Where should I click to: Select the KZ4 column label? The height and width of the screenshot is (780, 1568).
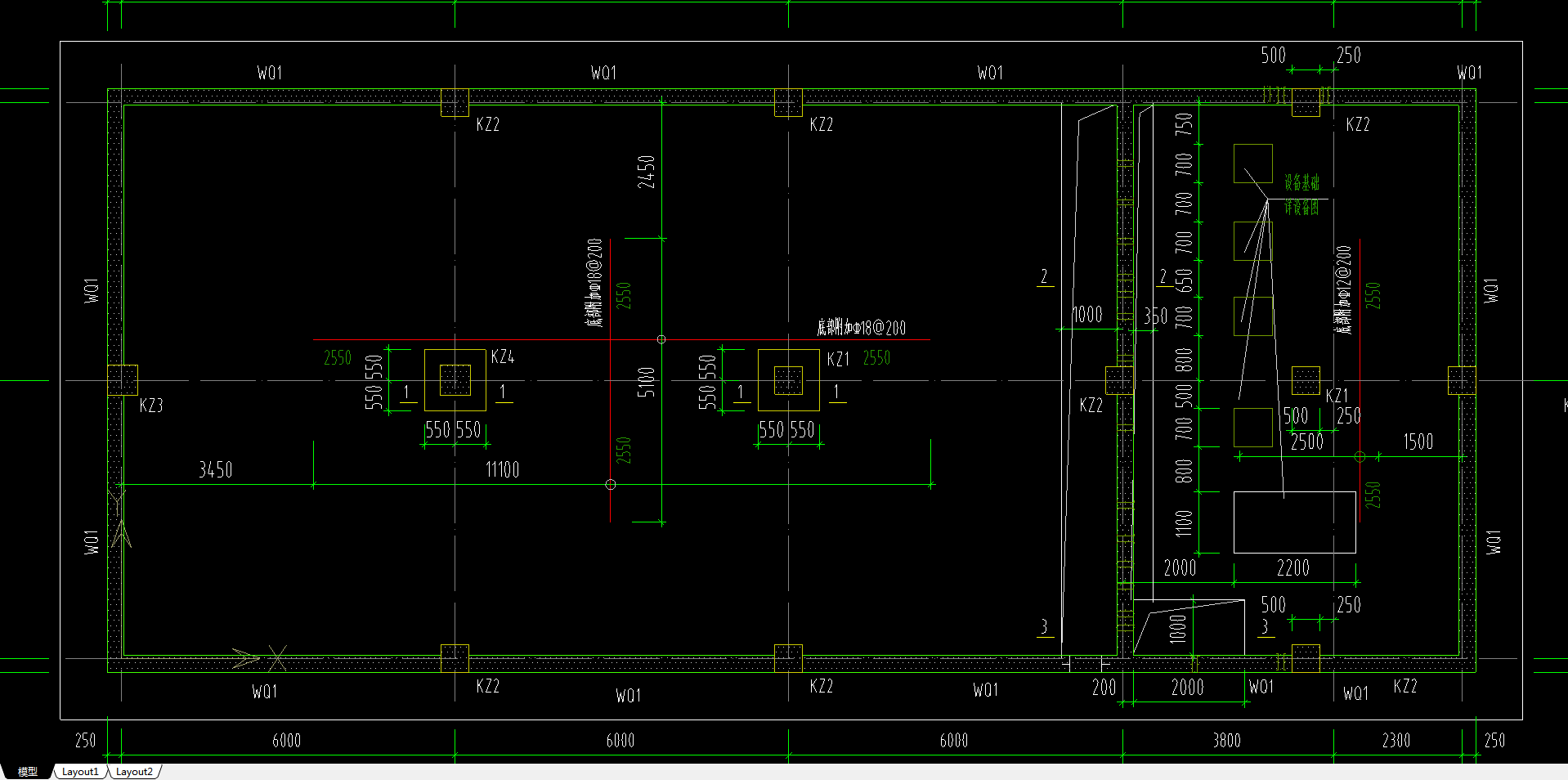[503, 357]
